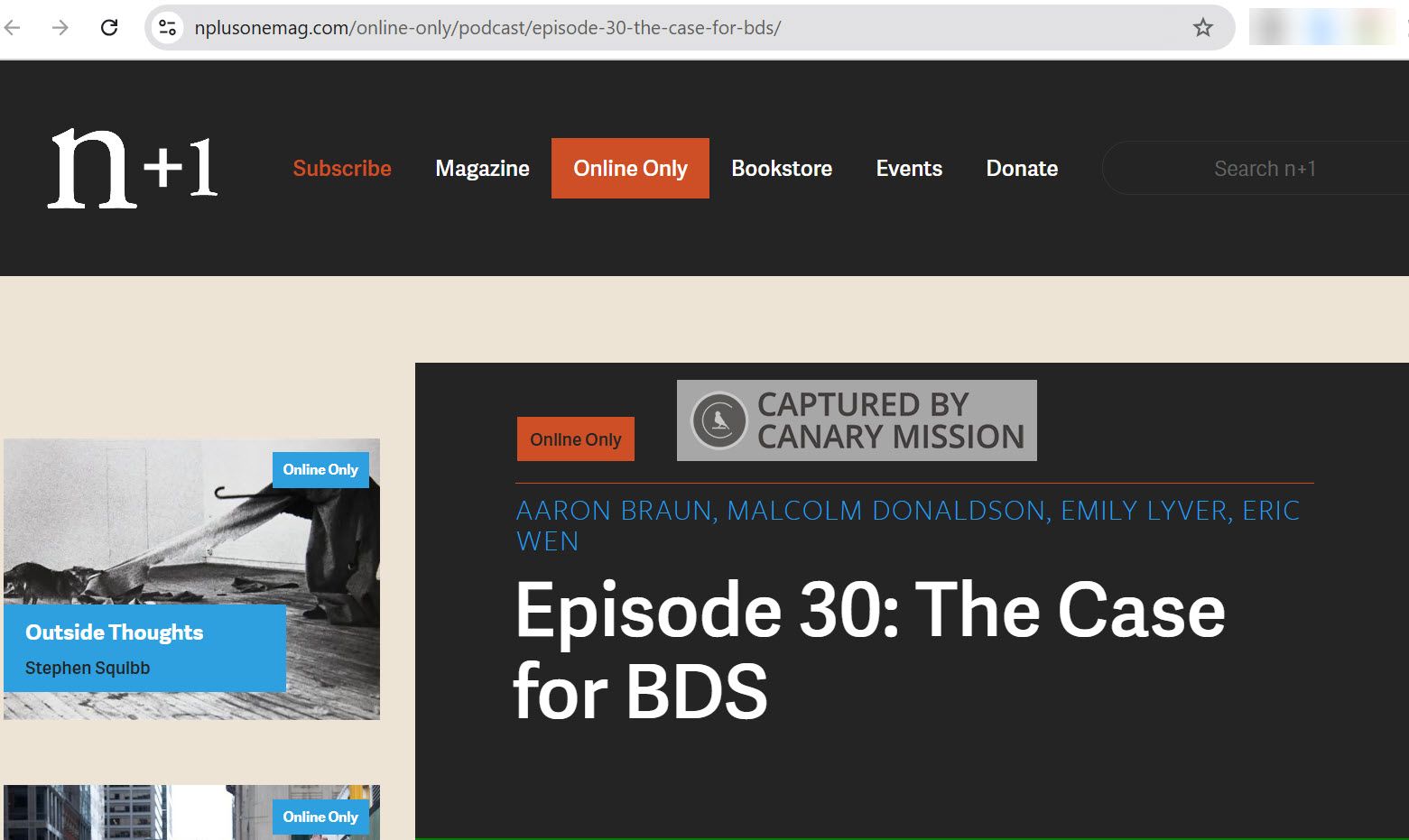Select the Online Only nav tab
Screen dimensions: 1409x840
[x=630, y=169]
